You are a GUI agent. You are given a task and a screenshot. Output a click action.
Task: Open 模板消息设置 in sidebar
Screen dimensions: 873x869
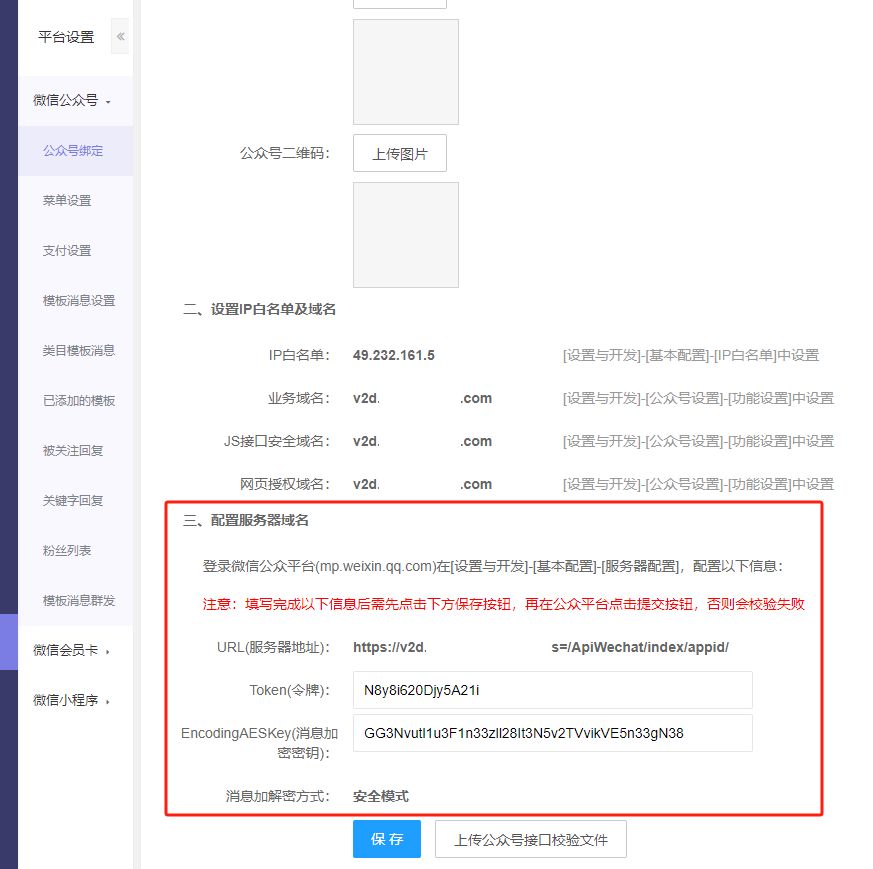[79, 301]
